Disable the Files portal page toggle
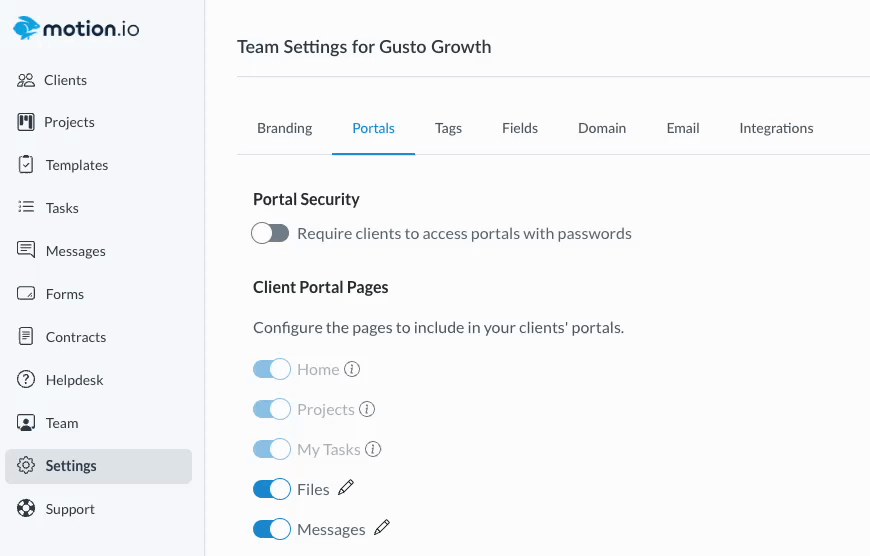The height and width of the screenshot is (556, 870). pos(271,489)
